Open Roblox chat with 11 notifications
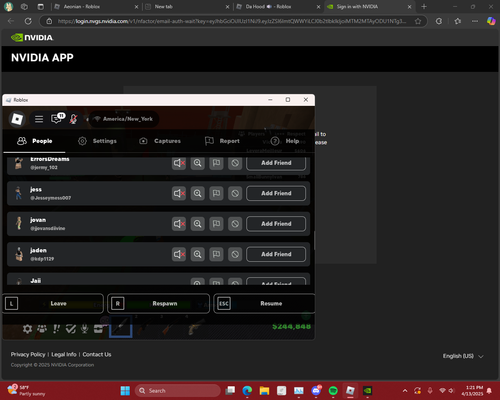This screenshot has width=500, height=400. [57, 118]
